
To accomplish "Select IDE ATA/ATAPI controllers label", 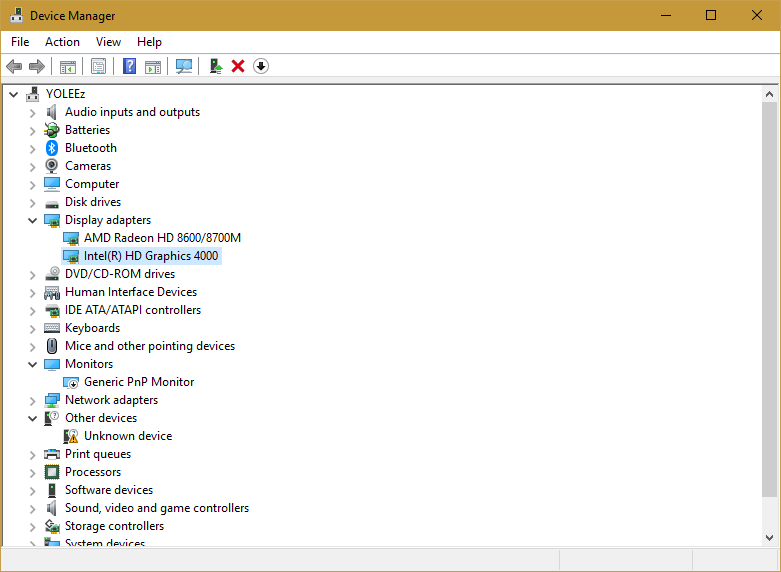I will (133, 310).
